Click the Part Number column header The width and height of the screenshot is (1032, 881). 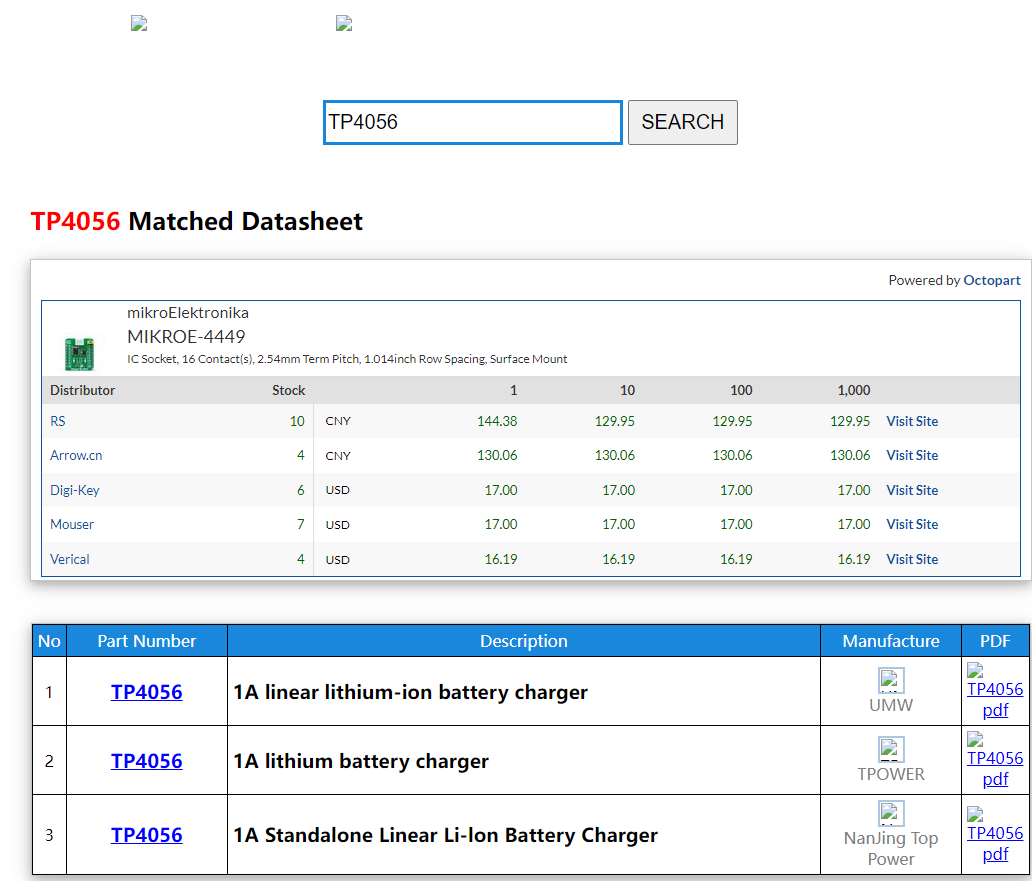[x=147, y=641]
